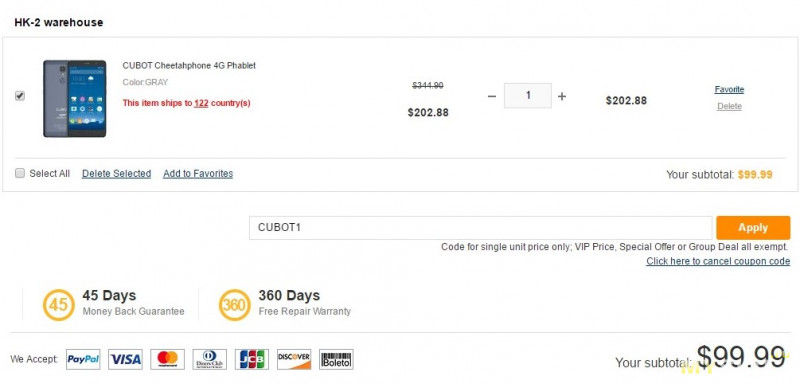
Task: Apply the coupon code
Action: coord(753,227)
